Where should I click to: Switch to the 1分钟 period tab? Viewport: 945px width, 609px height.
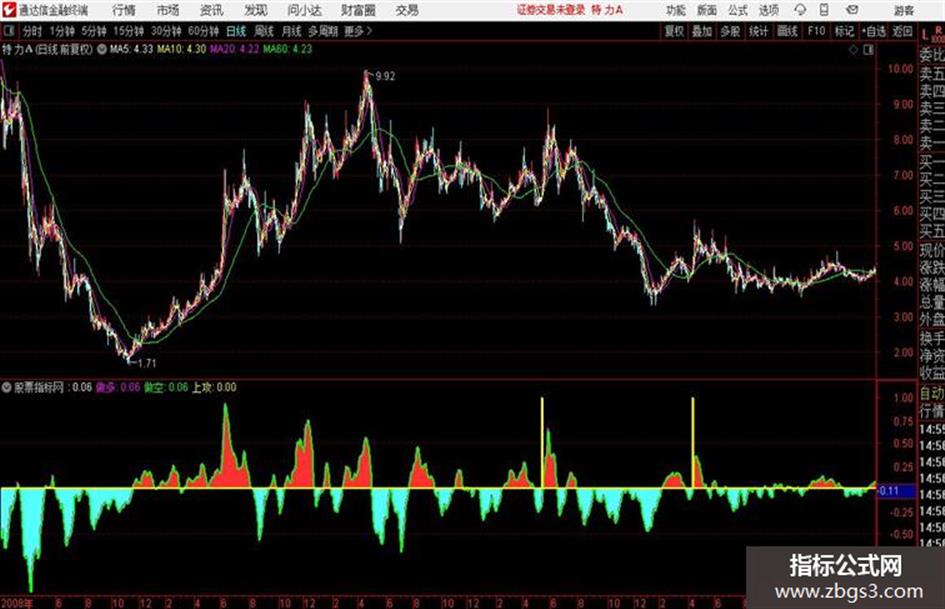pyautogui.click(x=61, y=31)
